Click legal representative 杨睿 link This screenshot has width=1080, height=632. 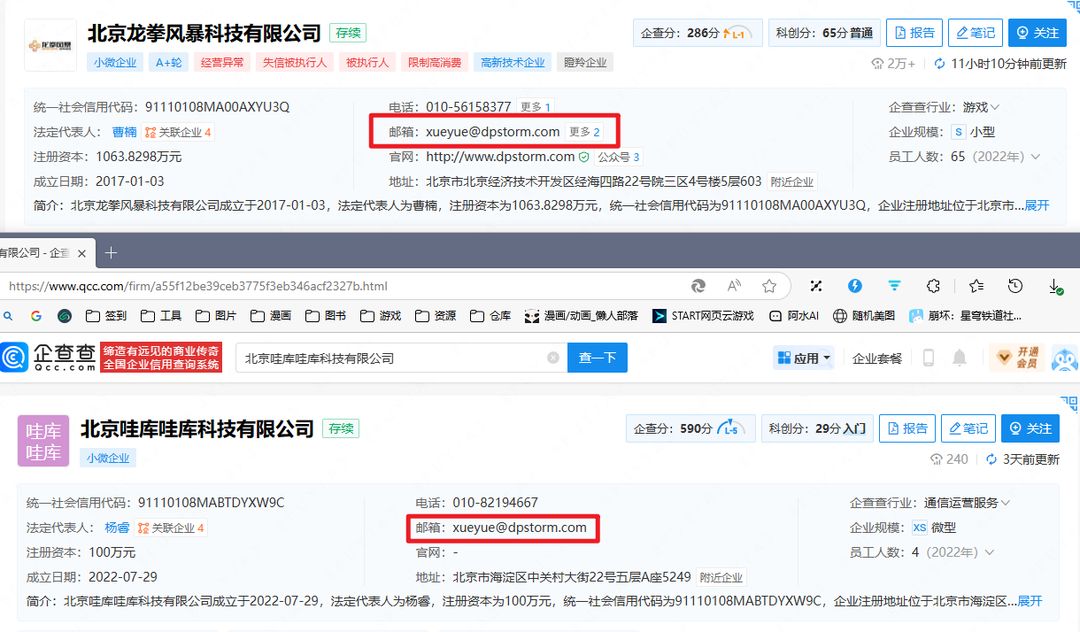pyautogui.click(x=116, y=527)
